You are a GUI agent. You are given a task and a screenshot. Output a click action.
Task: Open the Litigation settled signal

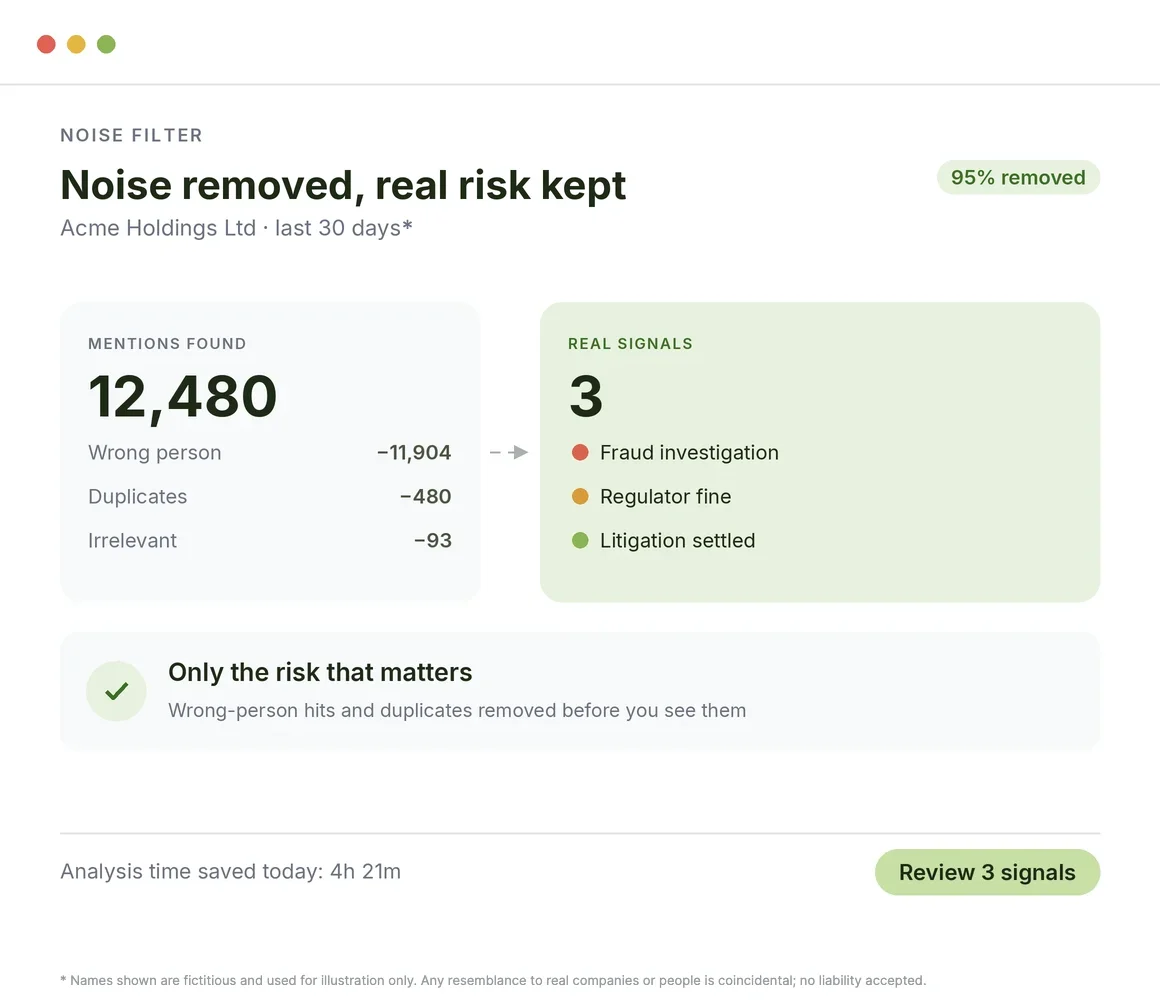click(x=677, y=541)
